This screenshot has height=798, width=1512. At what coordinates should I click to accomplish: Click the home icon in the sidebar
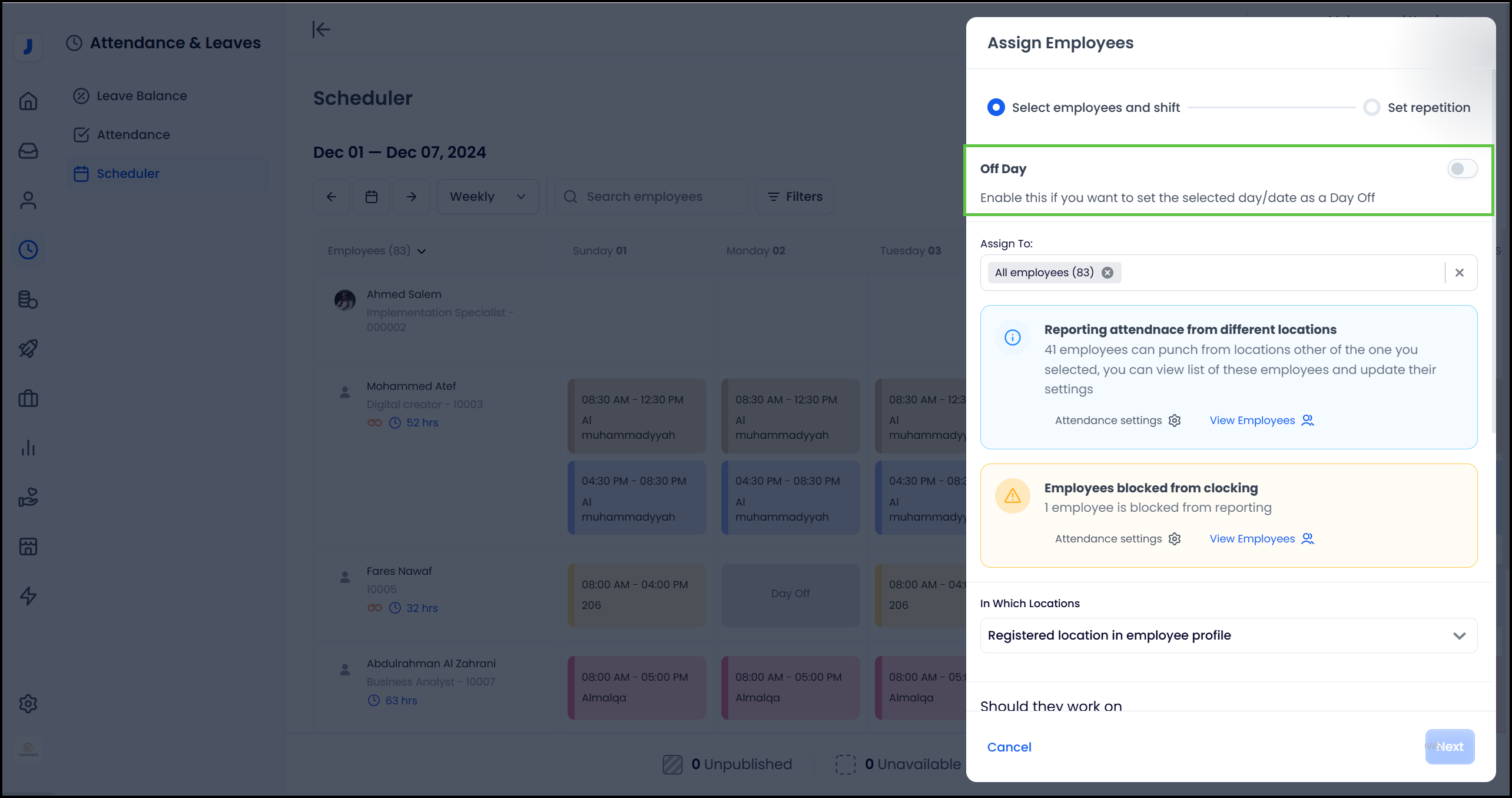(x=28, y=101)
